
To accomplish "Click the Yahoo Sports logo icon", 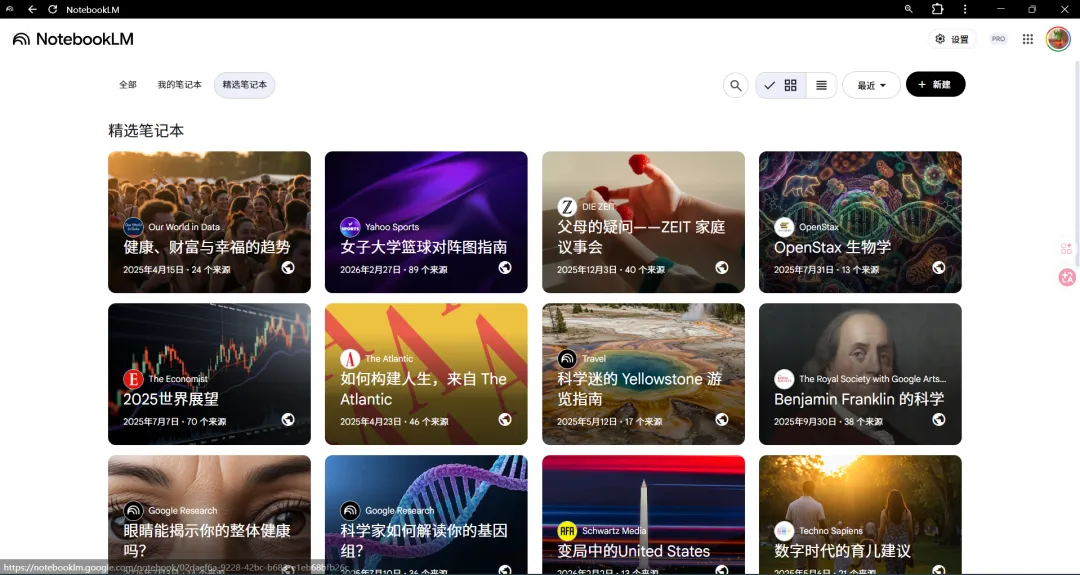I will pyautogui.click(x=350, y=227).
